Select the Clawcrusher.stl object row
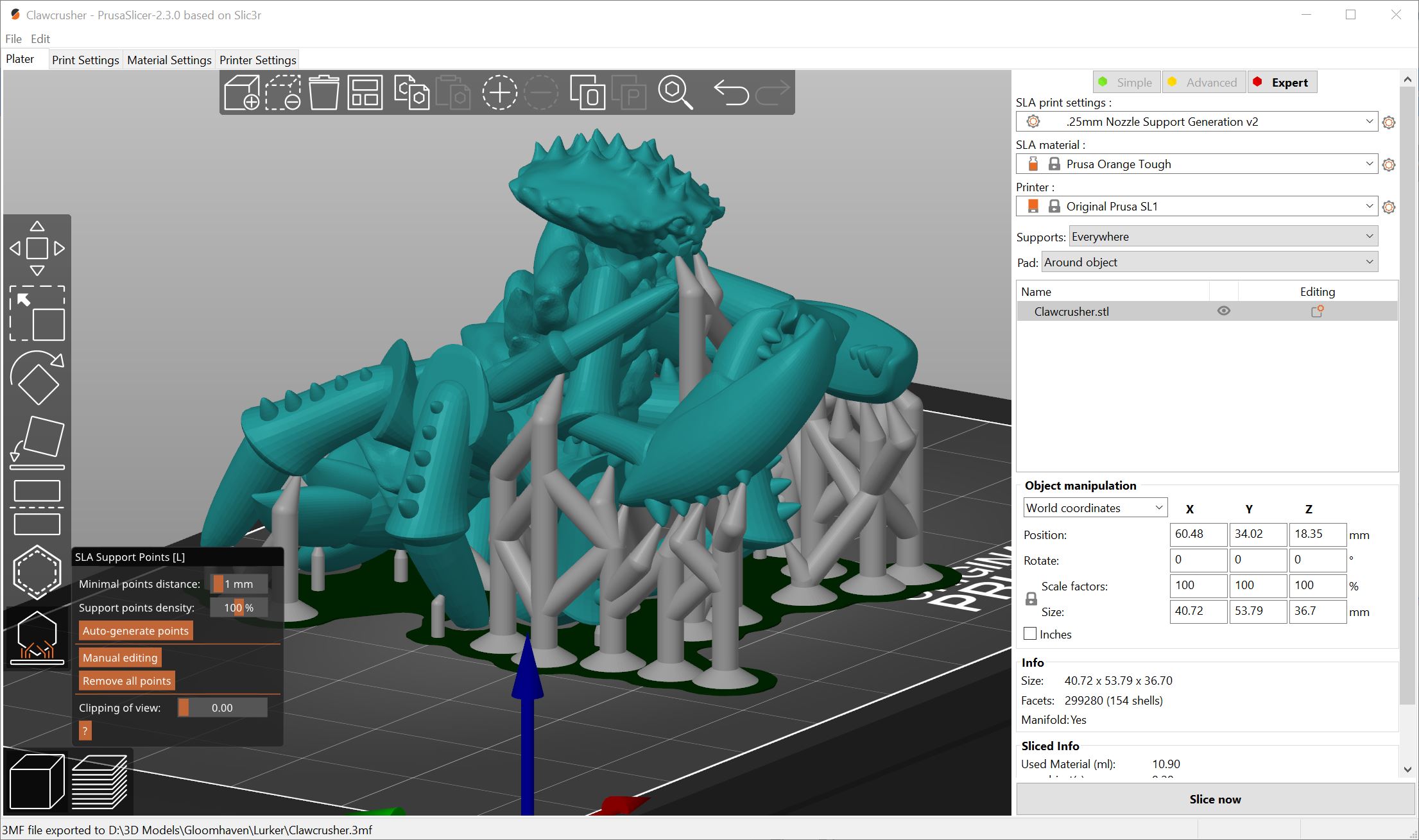 click(x=1207, y=311)
